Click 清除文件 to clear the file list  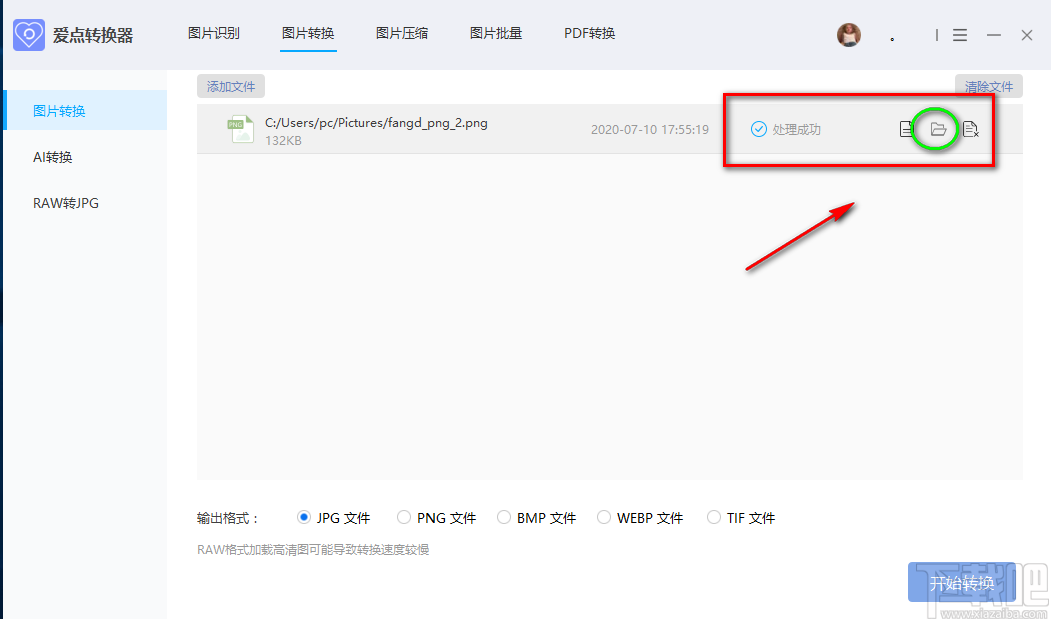988,86
